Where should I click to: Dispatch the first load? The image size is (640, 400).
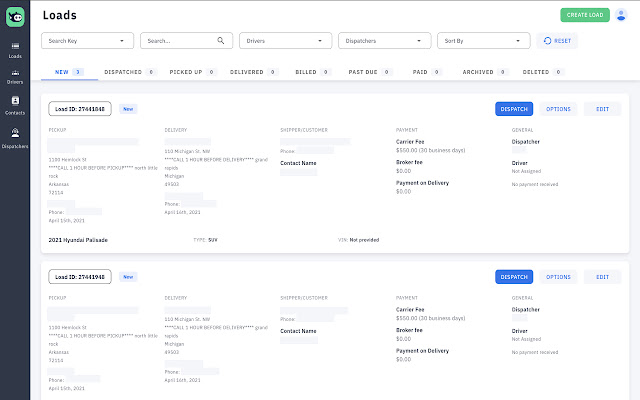point(513,109)
